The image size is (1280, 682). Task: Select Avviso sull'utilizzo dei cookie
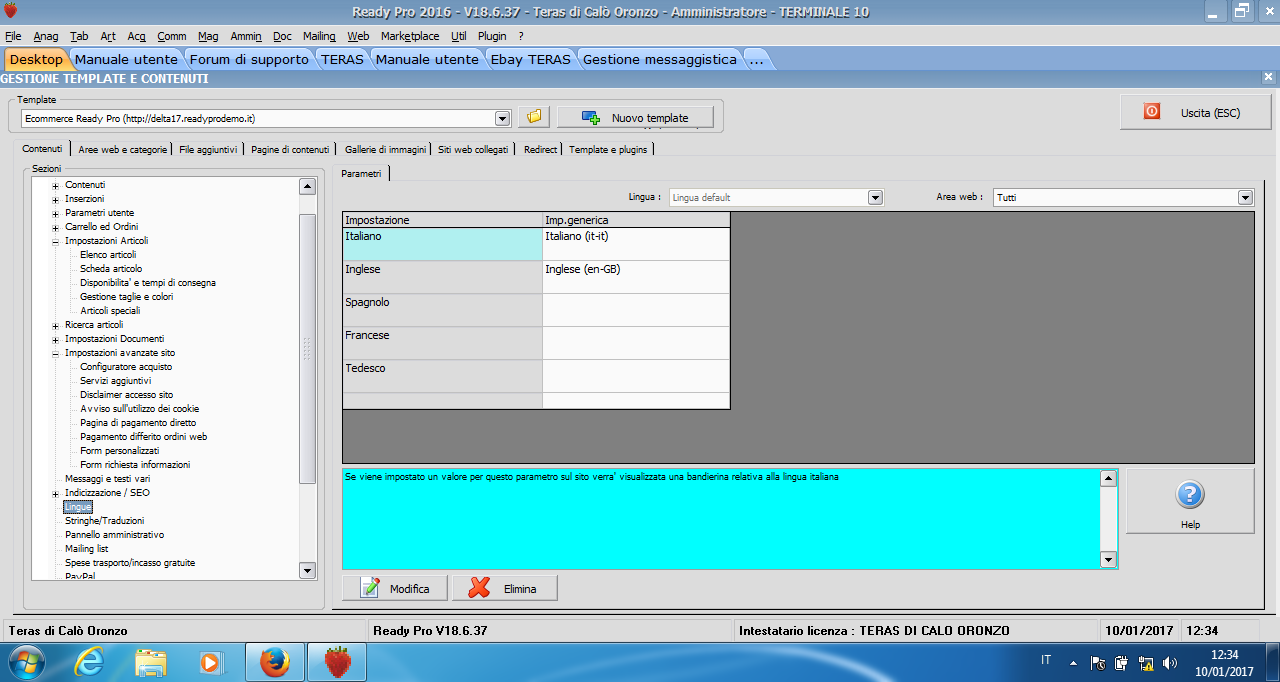[x=140, y=409]
